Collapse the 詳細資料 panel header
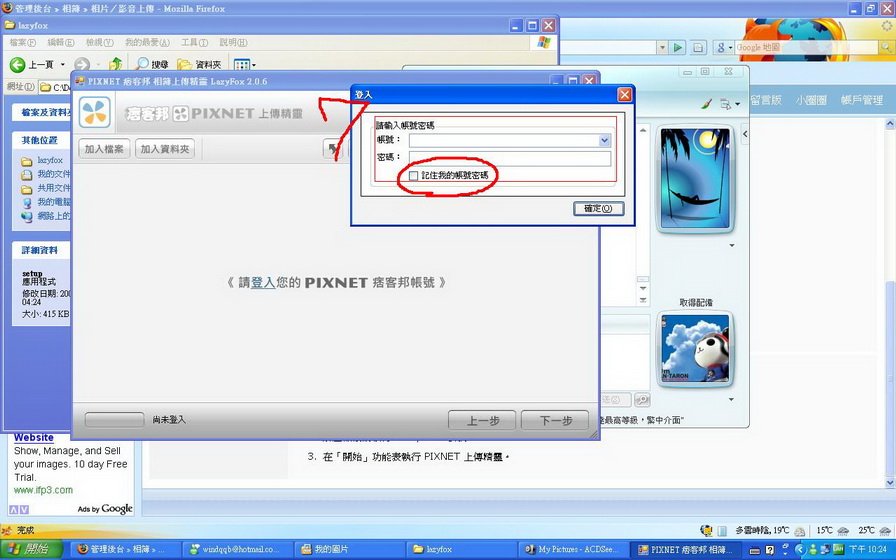Screen dimensions: 896x560 point(41,250)
